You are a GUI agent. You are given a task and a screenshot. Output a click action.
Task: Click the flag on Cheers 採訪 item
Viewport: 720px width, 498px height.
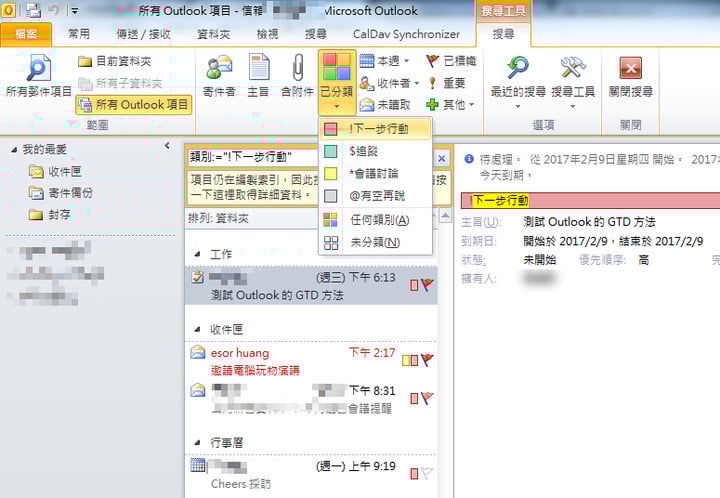427,473
